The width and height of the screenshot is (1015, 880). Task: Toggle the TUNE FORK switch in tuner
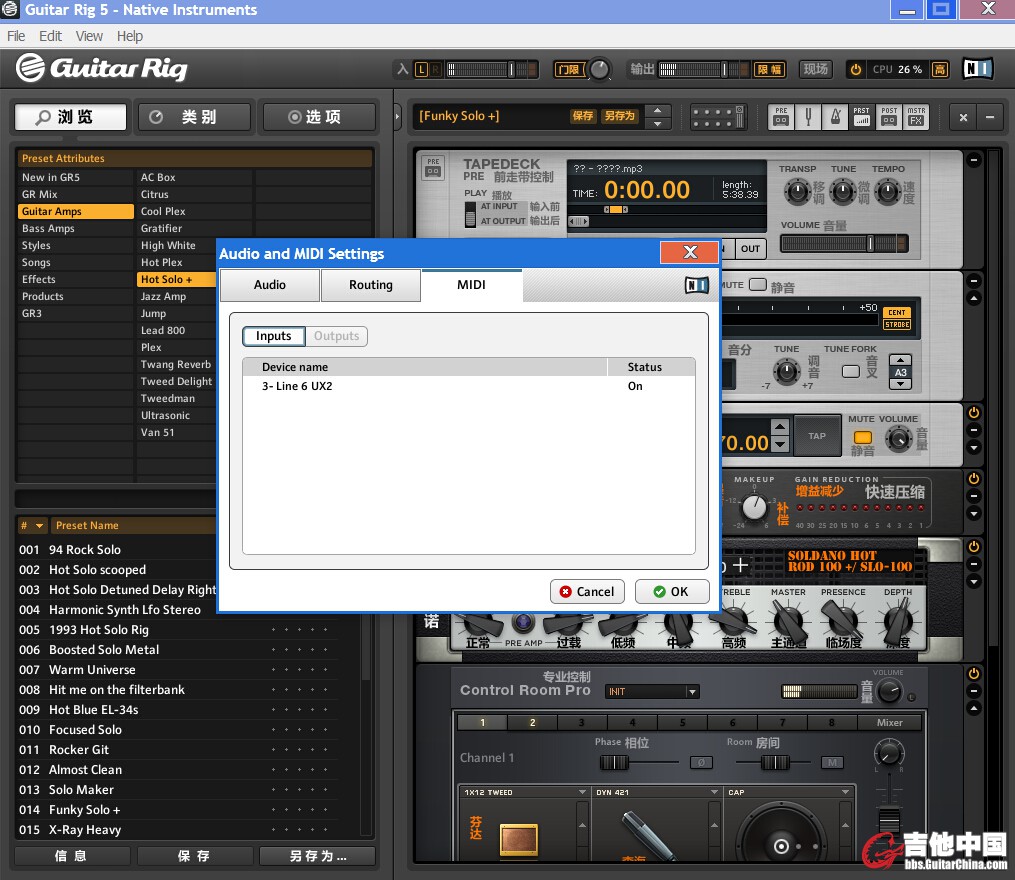coord(850,371)
